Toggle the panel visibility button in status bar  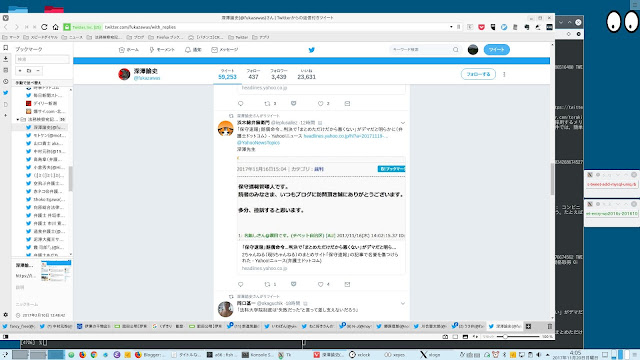coord(5,337)
